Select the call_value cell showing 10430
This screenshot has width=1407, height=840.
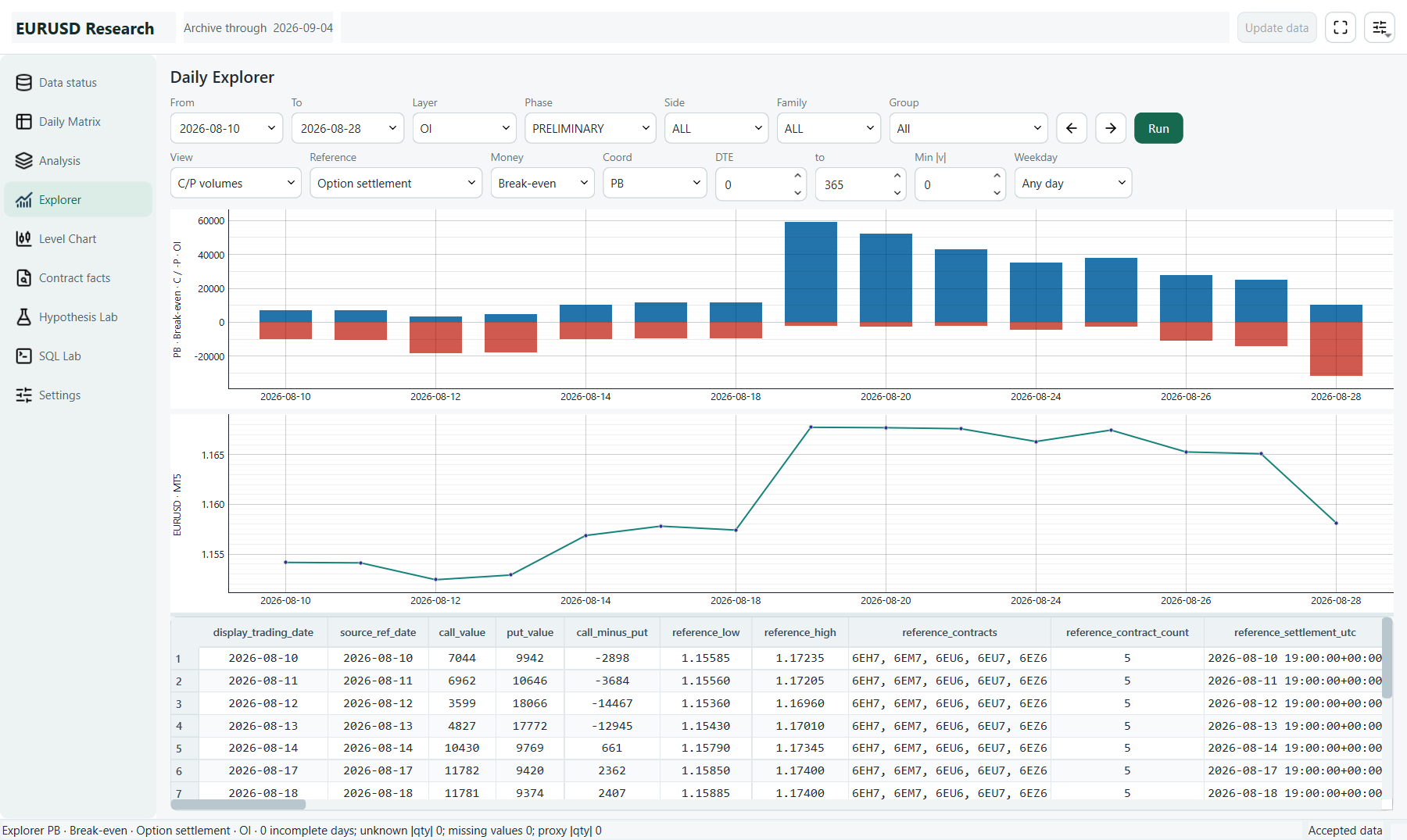coord(462,748)
